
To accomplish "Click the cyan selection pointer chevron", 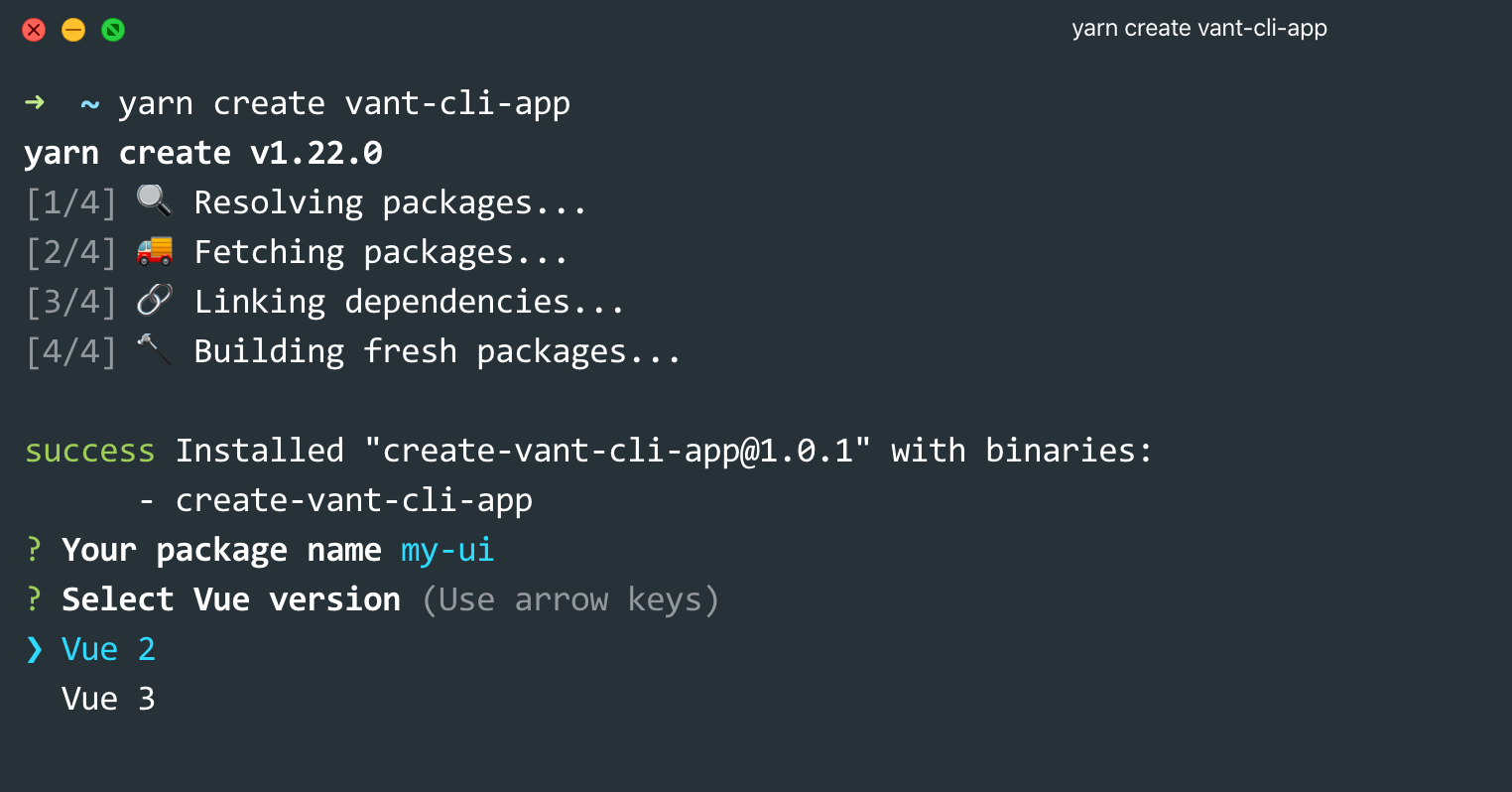I will point(35,649).
